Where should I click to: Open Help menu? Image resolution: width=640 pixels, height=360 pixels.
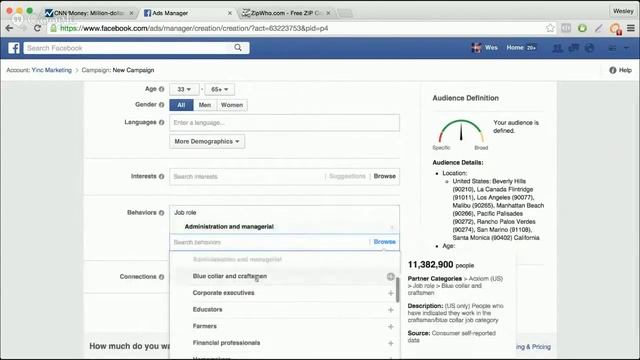coord(620,70)
